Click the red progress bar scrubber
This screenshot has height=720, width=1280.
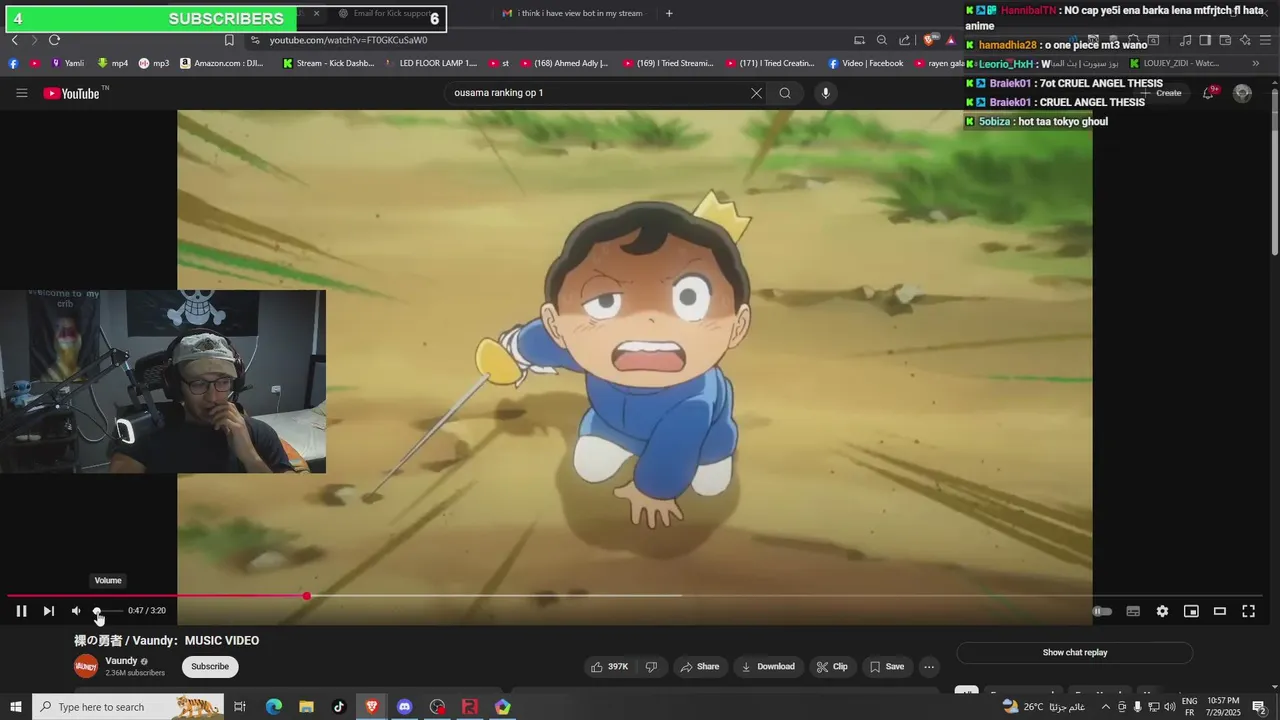pyautogui.click(x=306, y=596)
